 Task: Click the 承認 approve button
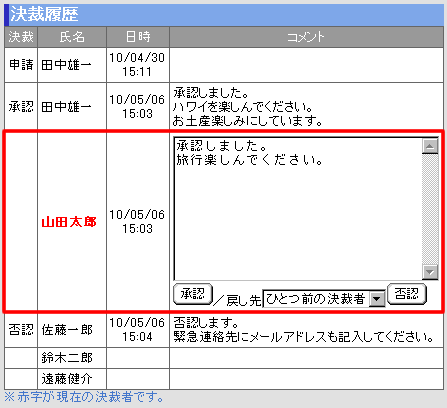(193, 294)
